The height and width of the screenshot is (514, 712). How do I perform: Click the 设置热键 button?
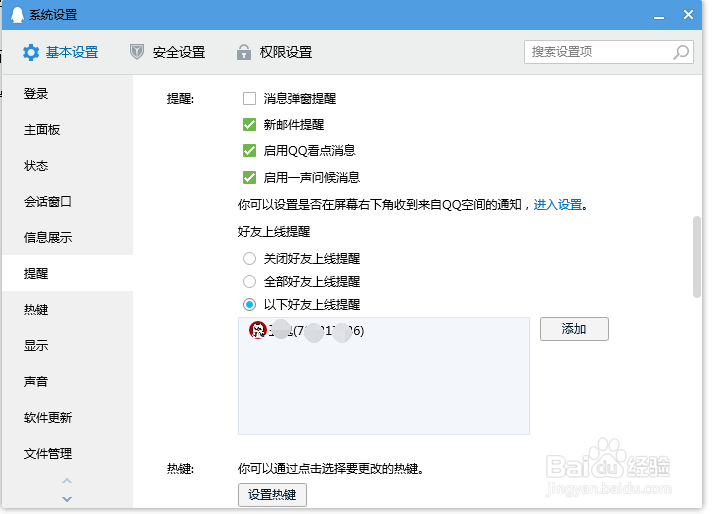click(272, 494)
